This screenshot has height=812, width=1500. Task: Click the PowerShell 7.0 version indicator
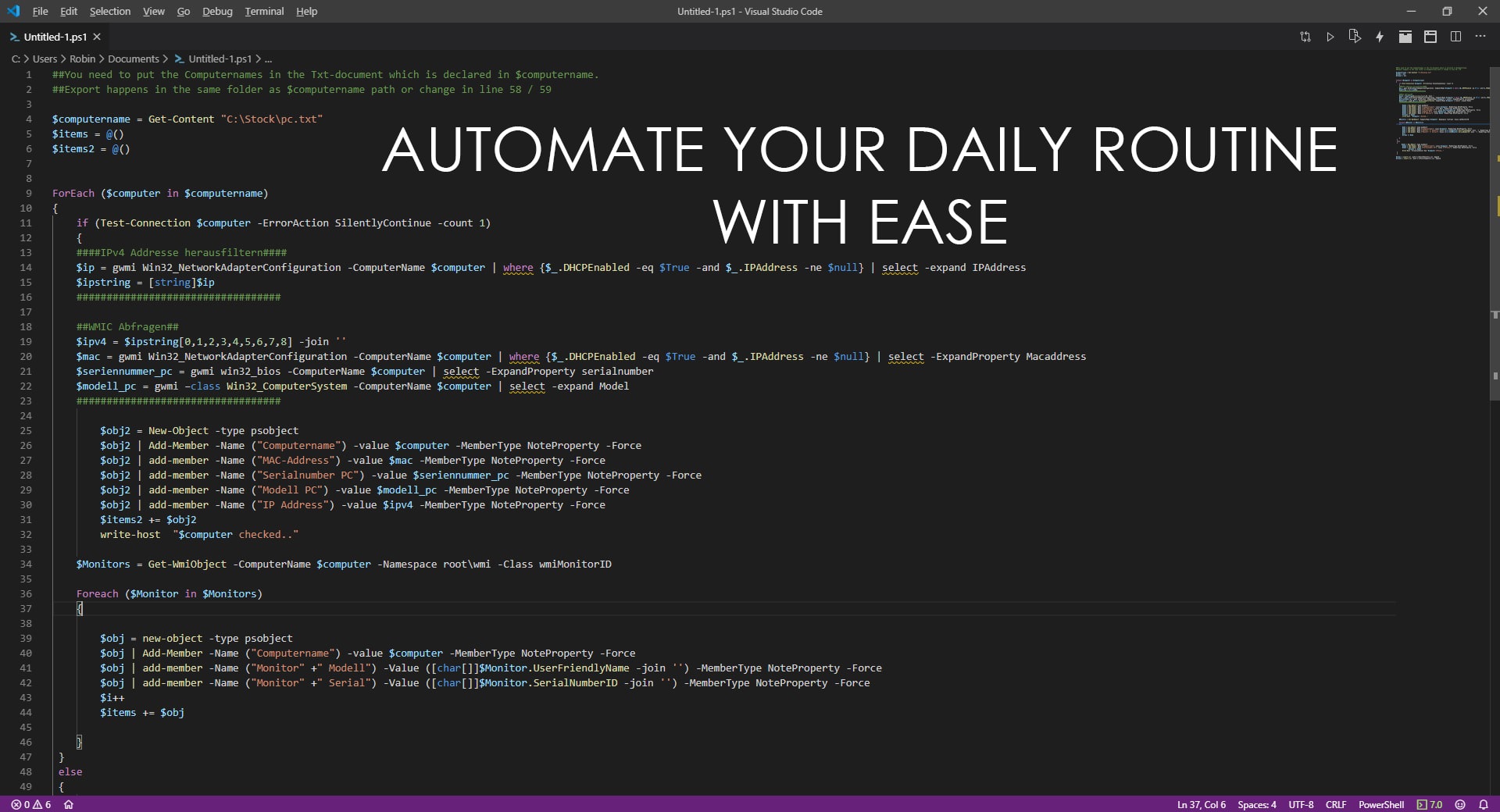pos(1430,804)
